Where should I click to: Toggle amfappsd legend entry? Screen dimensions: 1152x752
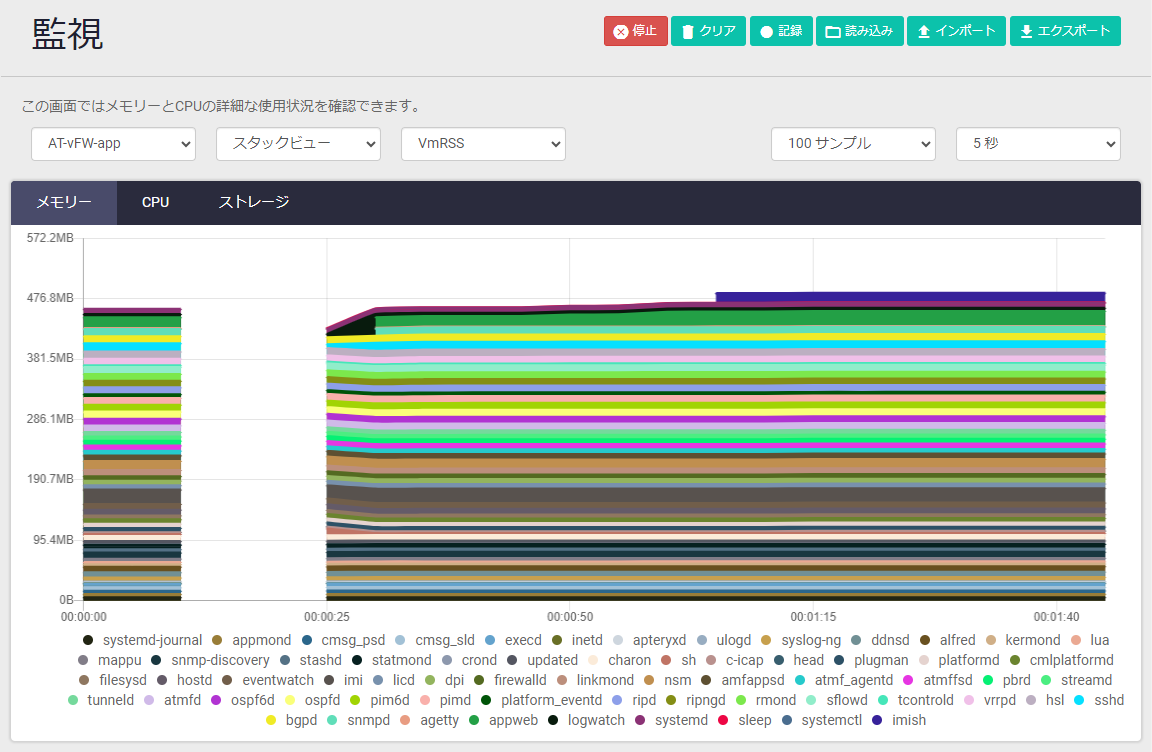tap(742, 679)
